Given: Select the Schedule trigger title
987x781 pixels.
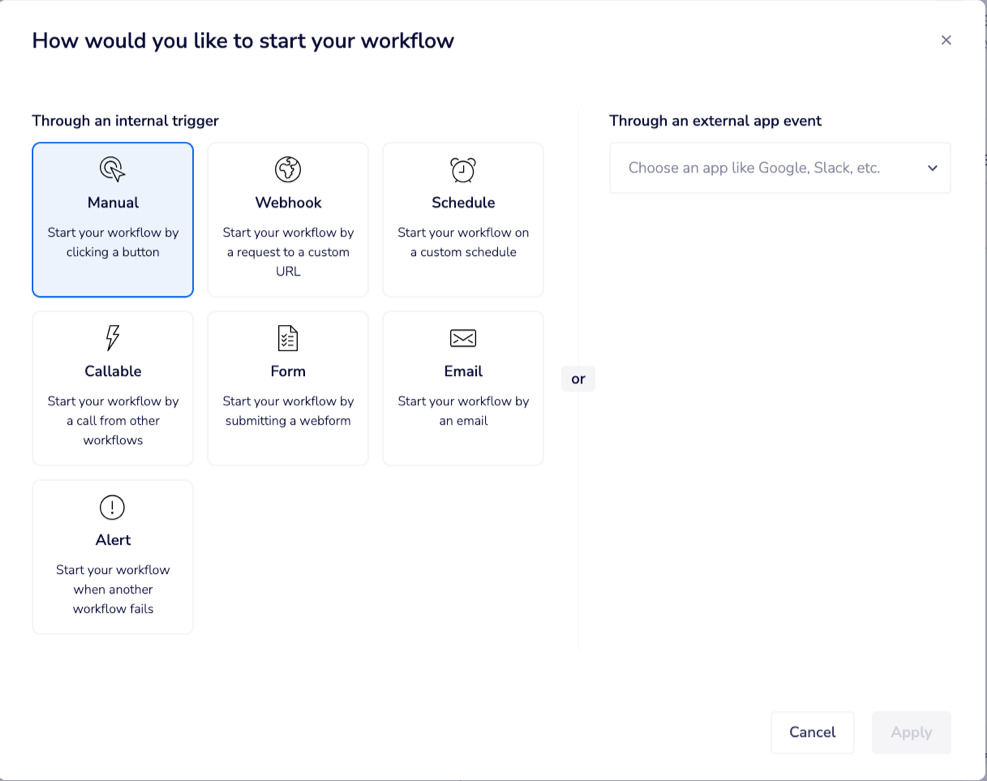Looking at the screenshot, I should [463, 202].
